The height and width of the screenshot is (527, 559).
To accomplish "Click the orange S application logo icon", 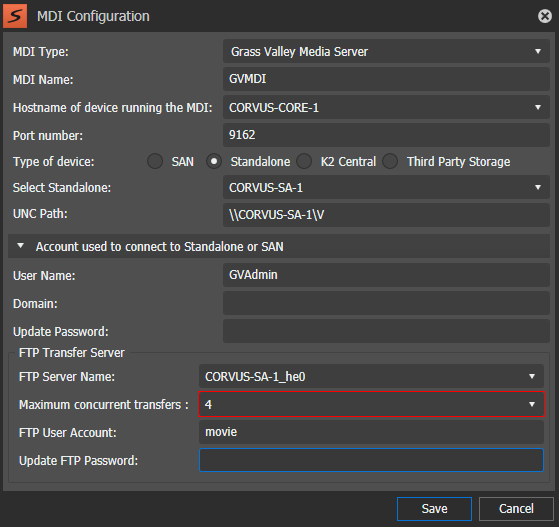I will pyautogui.click(x=15, y=16).
